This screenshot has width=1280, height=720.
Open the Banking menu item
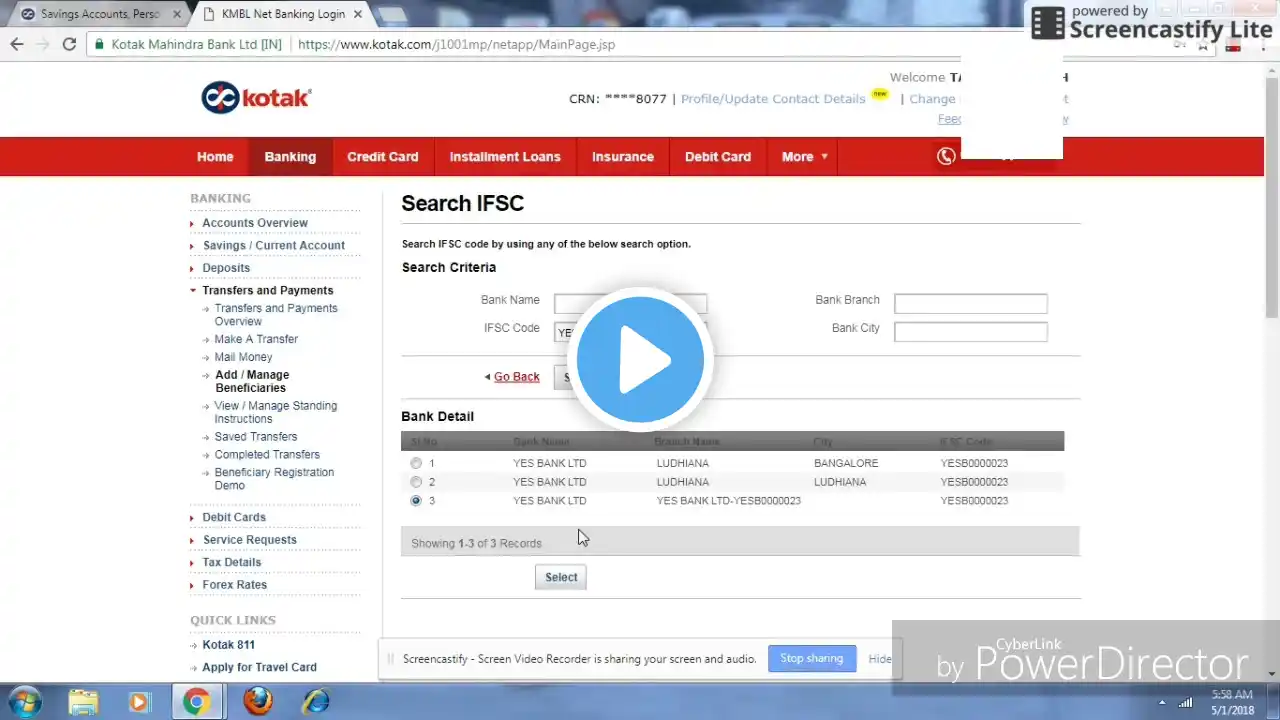tap(290, 157)
